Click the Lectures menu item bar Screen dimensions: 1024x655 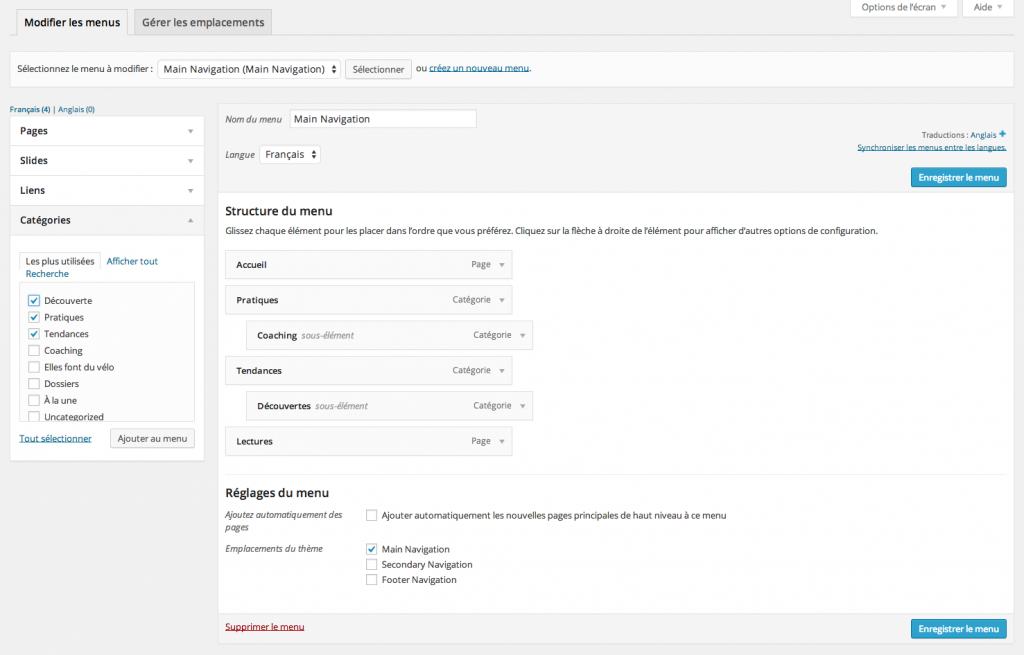368,441
